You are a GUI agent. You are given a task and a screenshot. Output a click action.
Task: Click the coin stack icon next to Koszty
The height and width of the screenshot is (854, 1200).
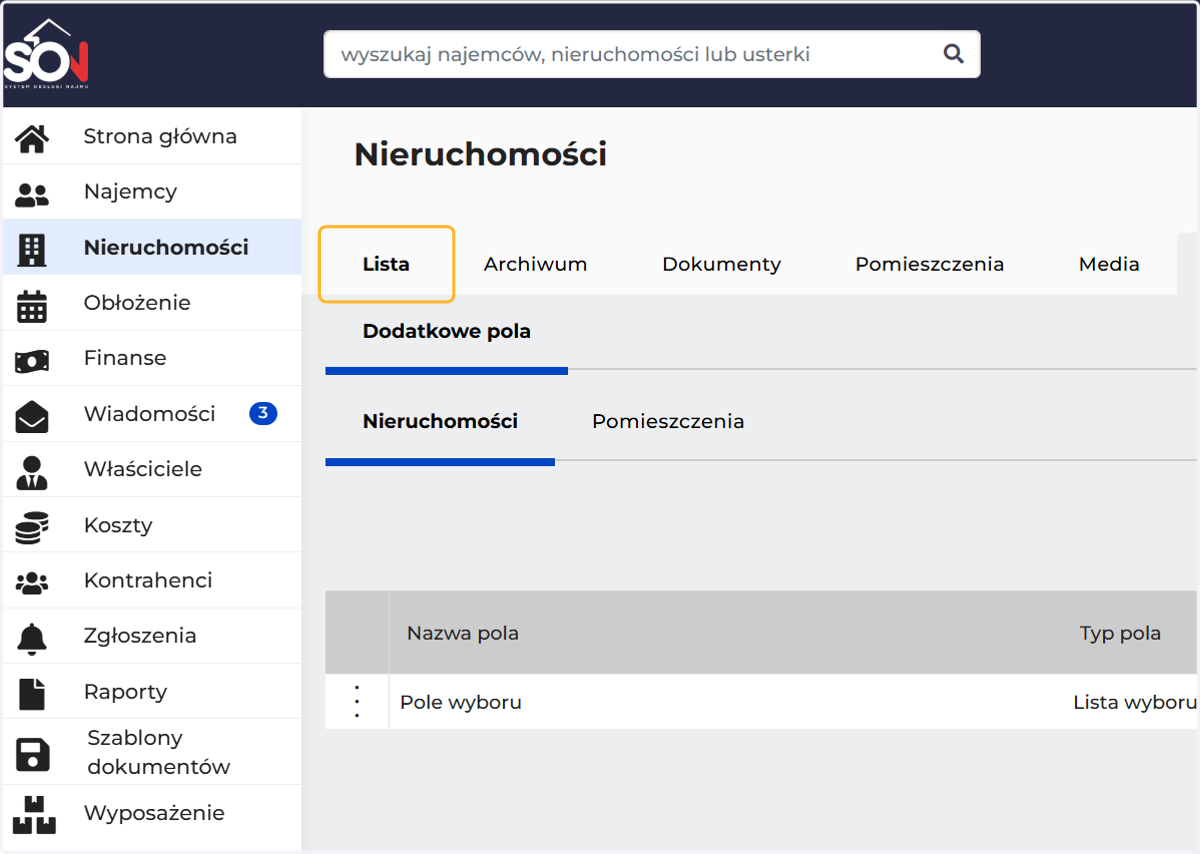pos(32,527)
